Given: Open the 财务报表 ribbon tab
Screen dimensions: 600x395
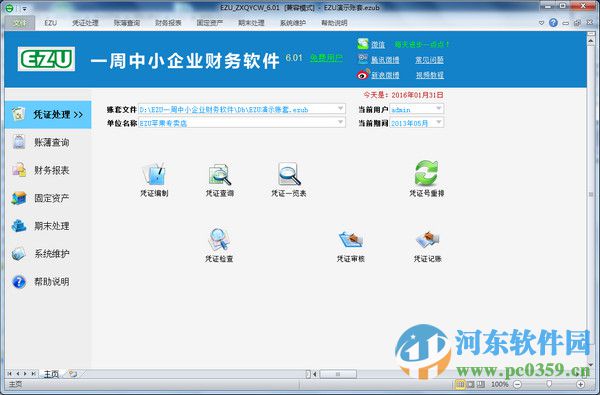Looking at the screenshot, I should tap(168, 23).
